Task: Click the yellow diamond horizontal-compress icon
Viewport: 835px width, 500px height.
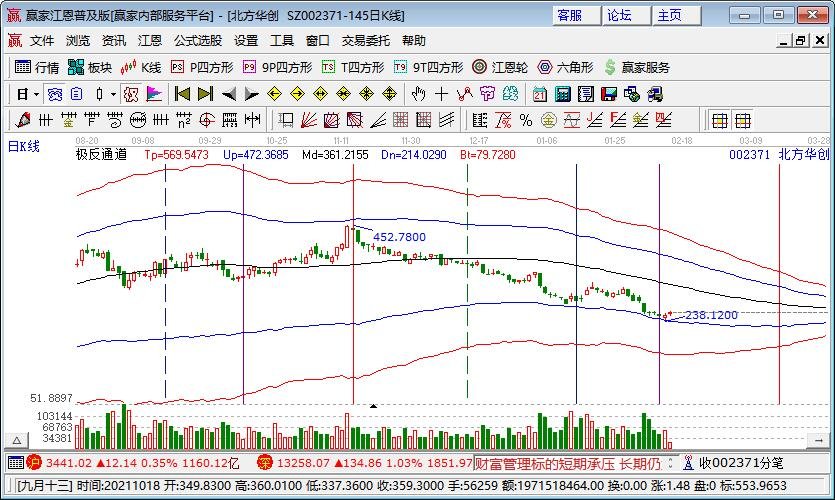Action: point(343,95)
